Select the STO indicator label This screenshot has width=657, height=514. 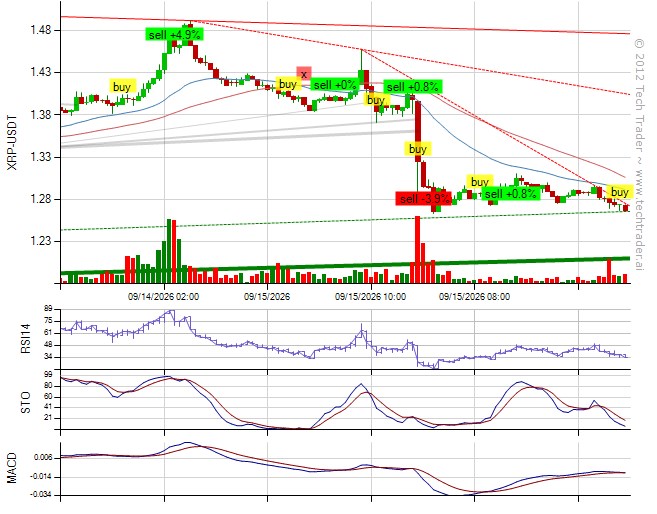click(x=26, y=403)
